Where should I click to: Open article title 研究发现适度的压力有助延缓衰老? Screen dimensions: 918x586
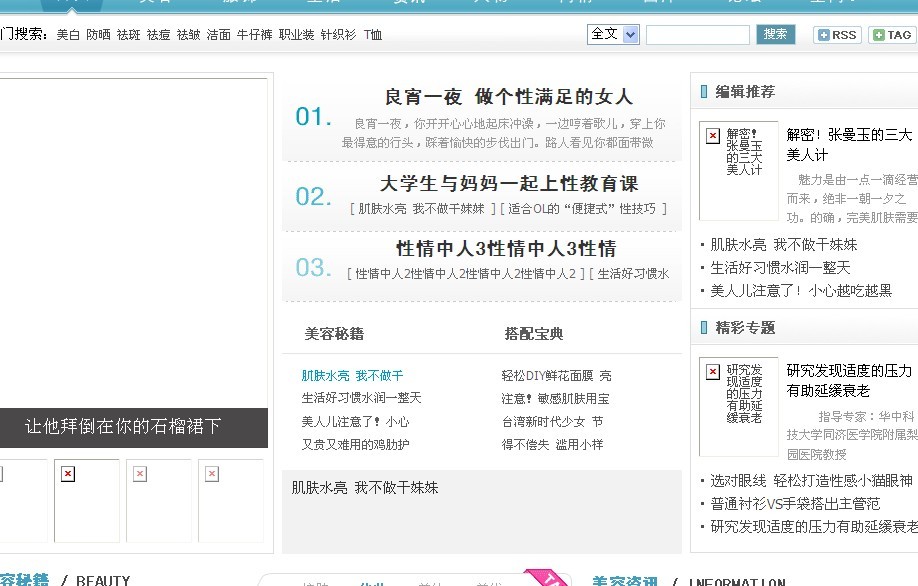[849, 381]
